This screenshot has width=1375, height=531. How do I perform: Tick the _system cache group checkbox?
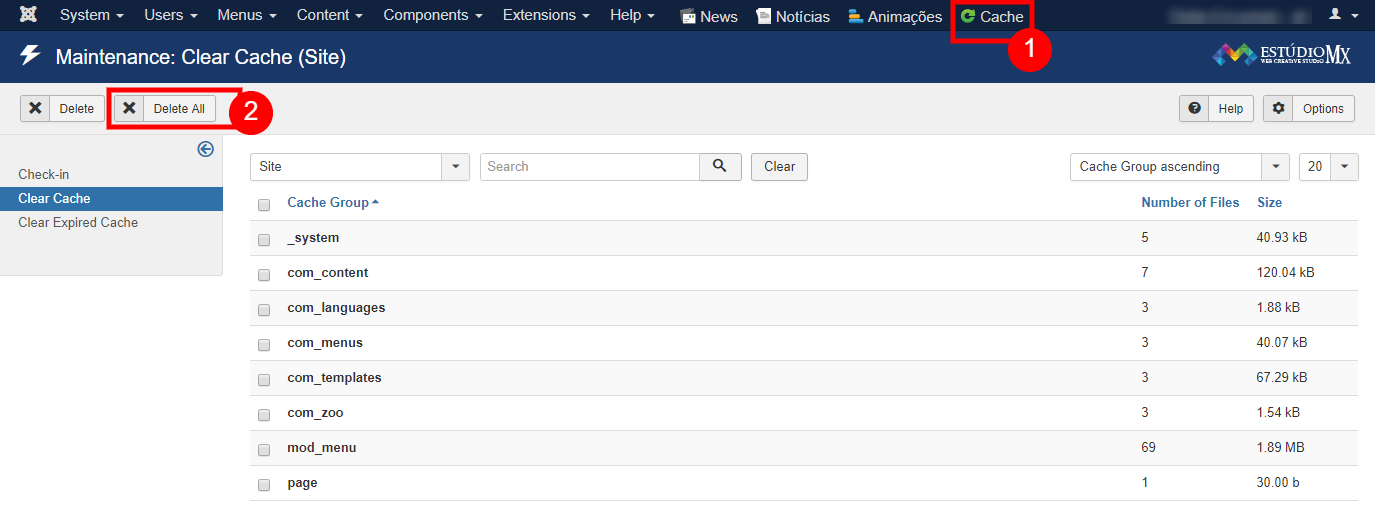tap(264, 239)
